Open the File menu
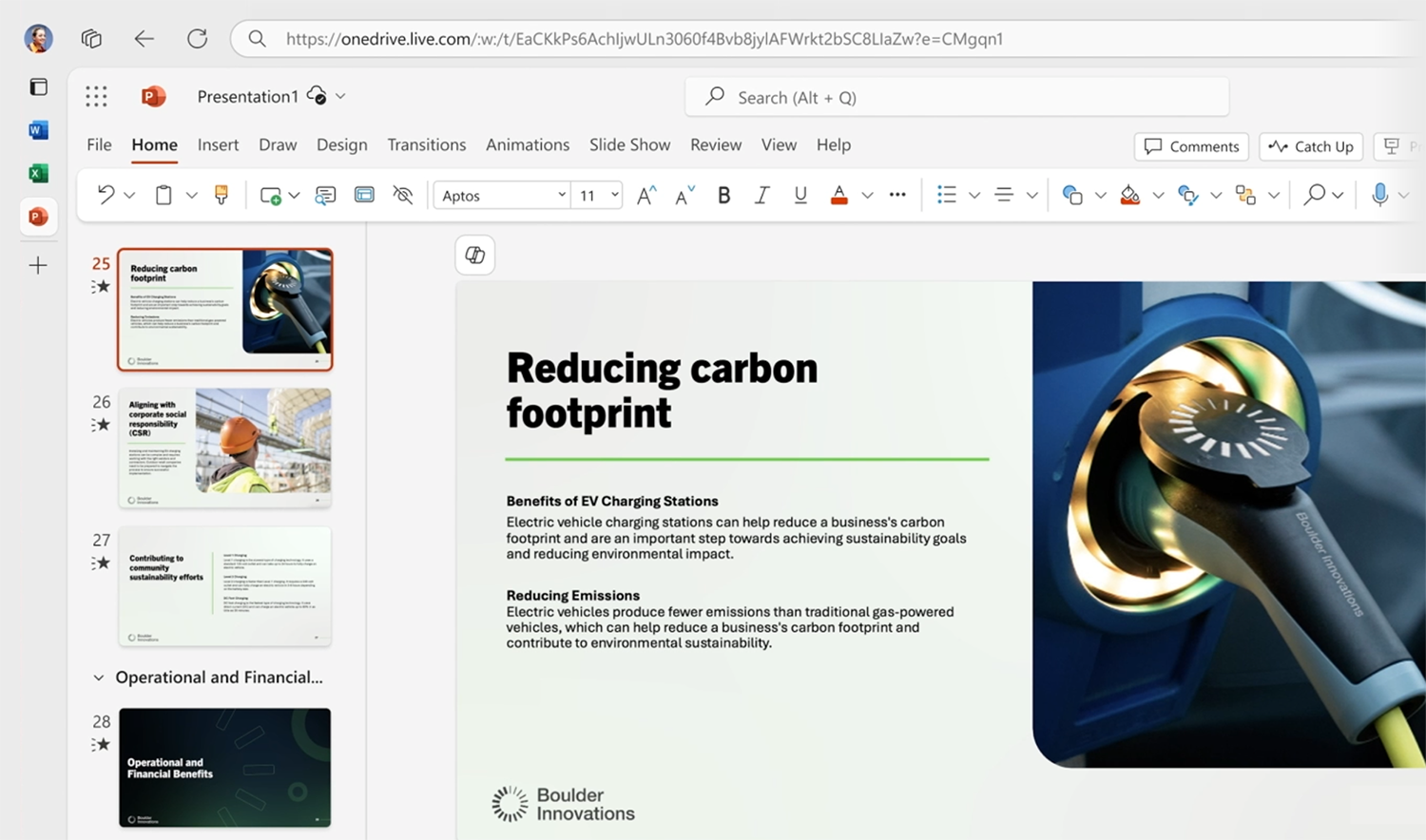 click(99, 144)
